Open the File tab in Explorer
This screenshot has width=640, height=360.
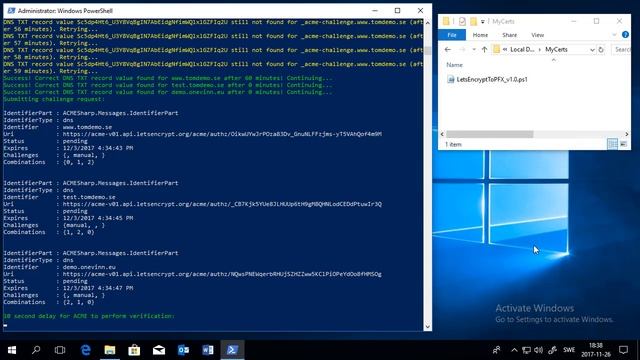click(452, 35)
